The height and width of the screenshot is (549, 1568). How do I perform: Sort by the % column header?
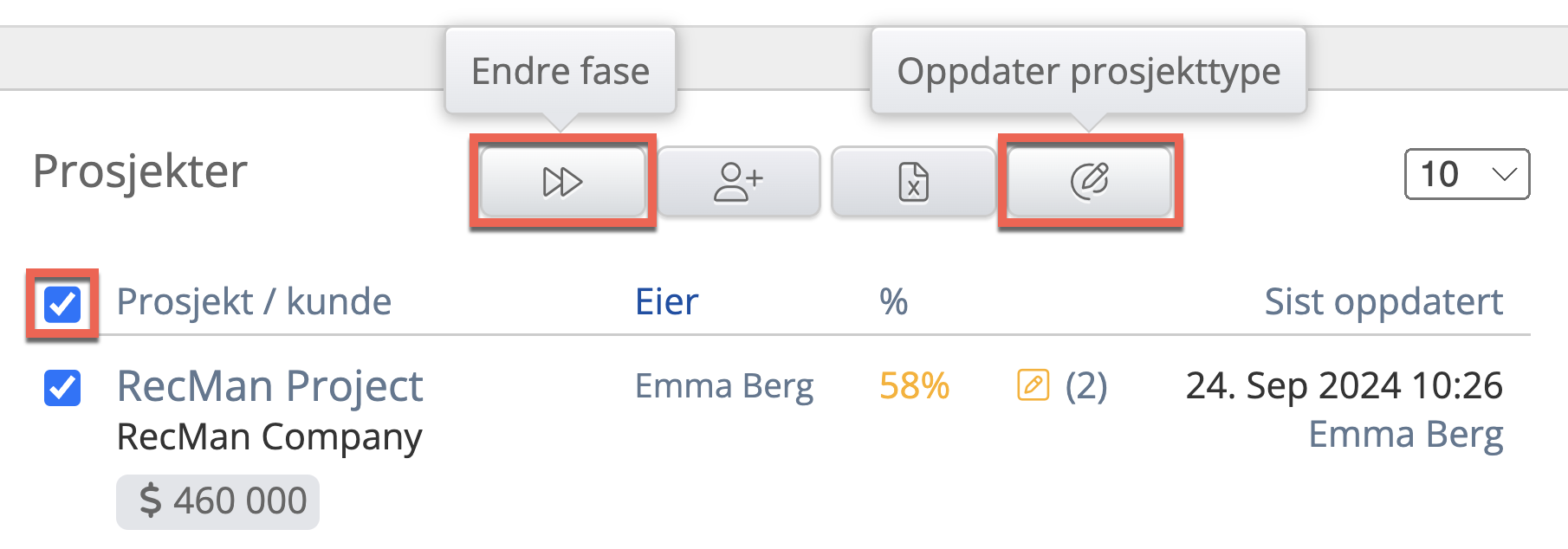click(x=893, y=302)
